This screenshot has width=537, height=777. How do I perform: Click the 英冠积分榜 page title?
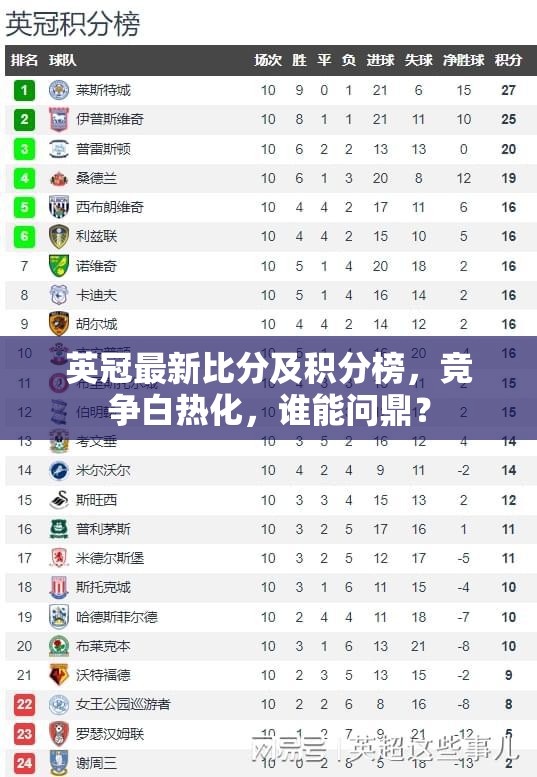click(x=73, y=23)
